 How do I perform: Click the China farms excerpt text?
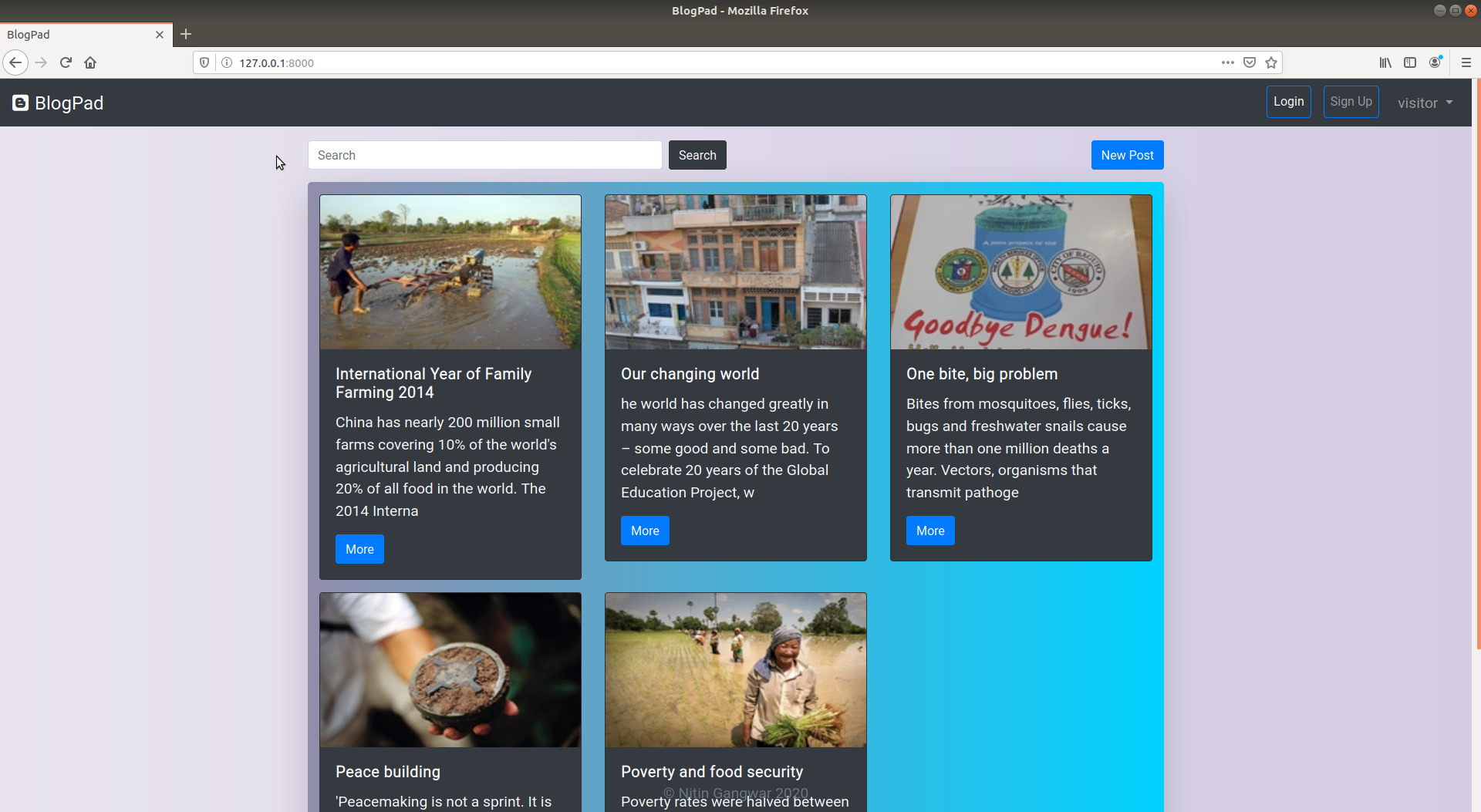[x=447, y=467]
